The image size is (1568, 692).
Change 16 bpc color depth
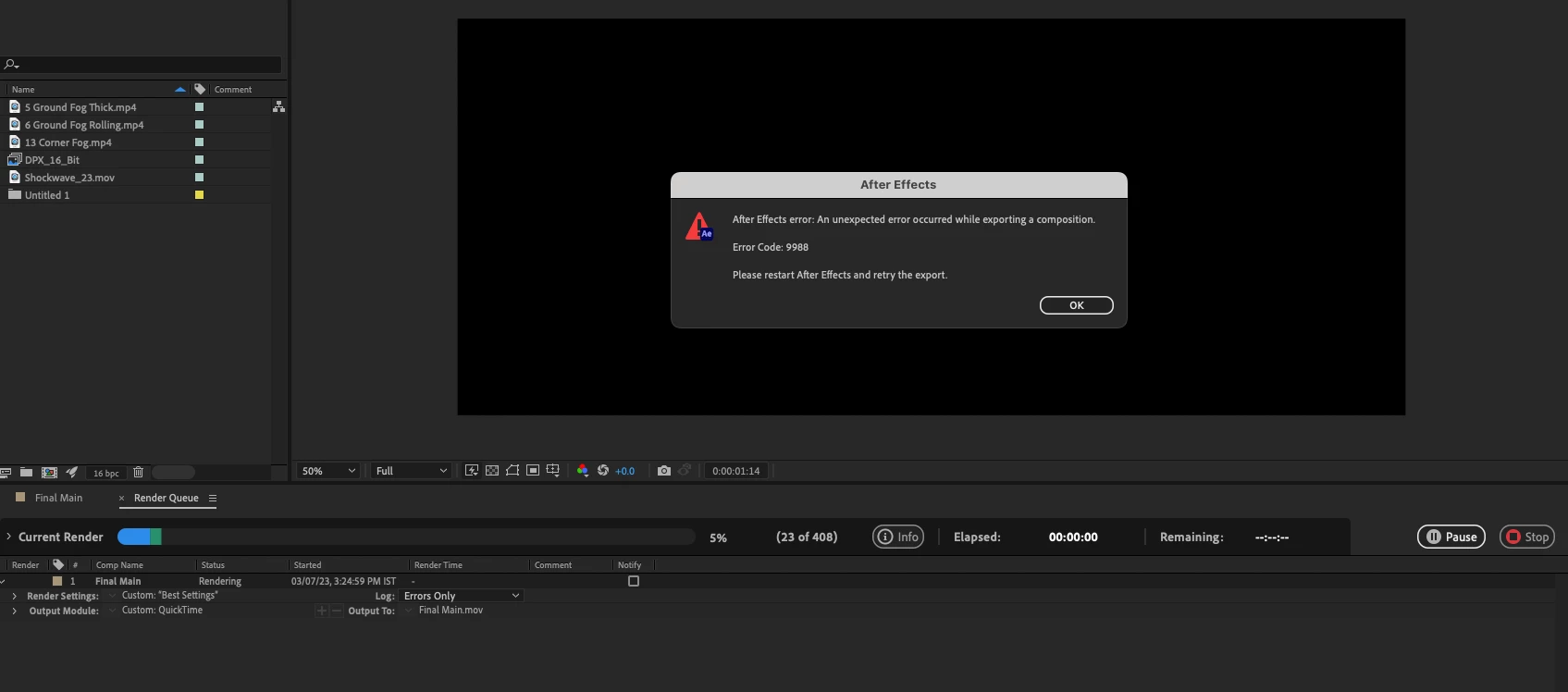(105, 473)
